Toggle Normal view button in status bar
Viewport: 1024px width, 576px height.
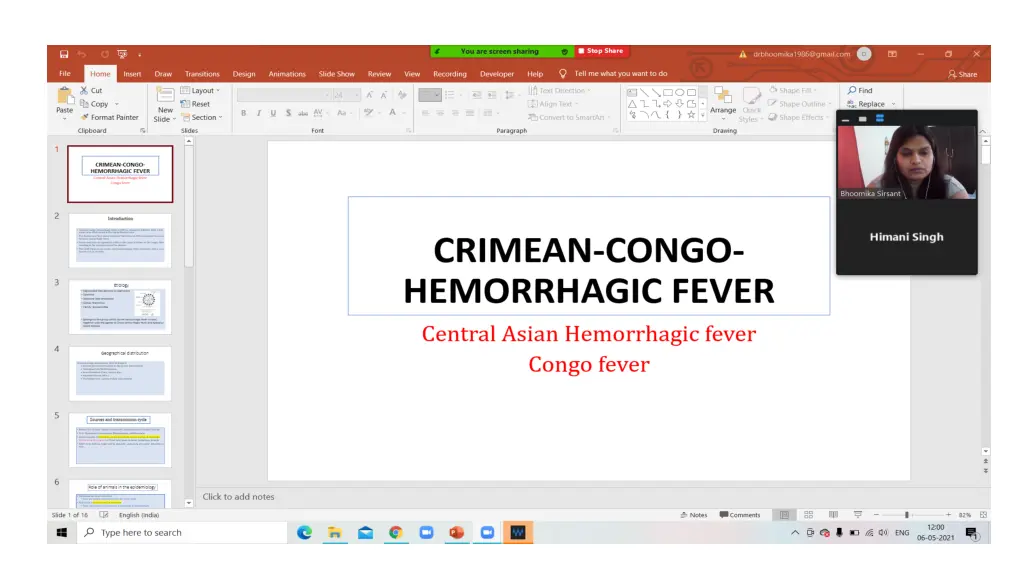785,515
